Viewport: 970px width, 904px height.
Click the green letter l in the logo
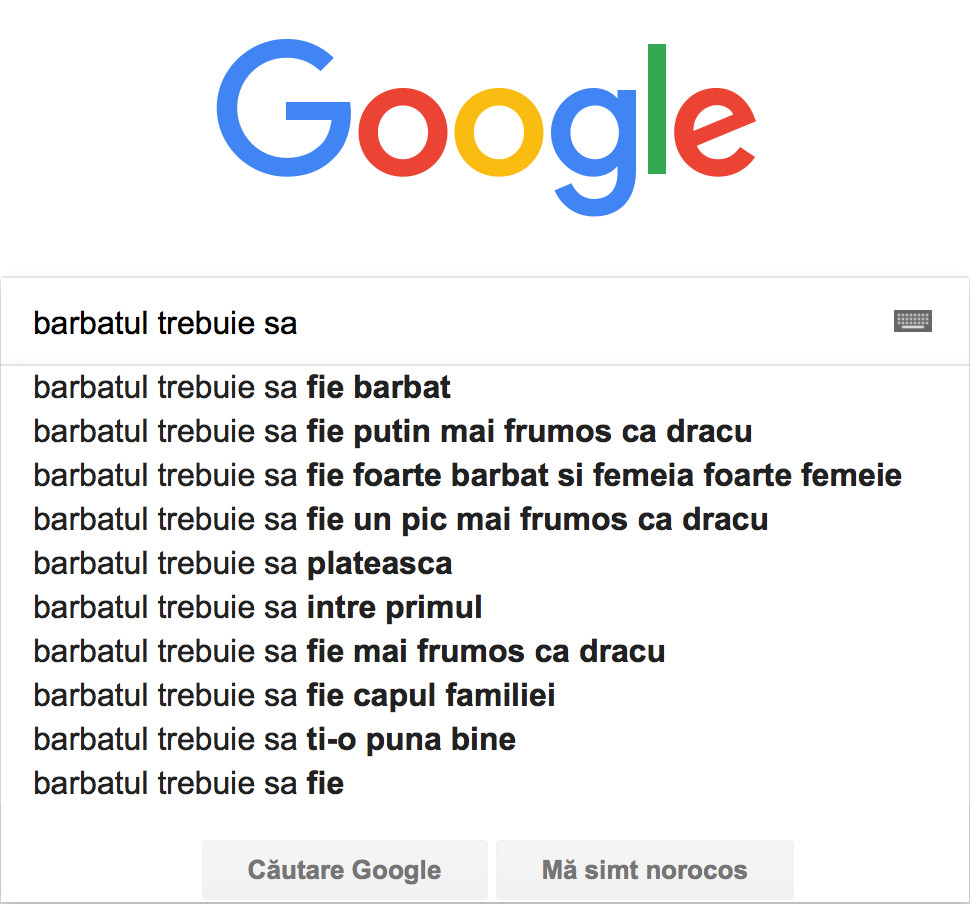point(657,108)
